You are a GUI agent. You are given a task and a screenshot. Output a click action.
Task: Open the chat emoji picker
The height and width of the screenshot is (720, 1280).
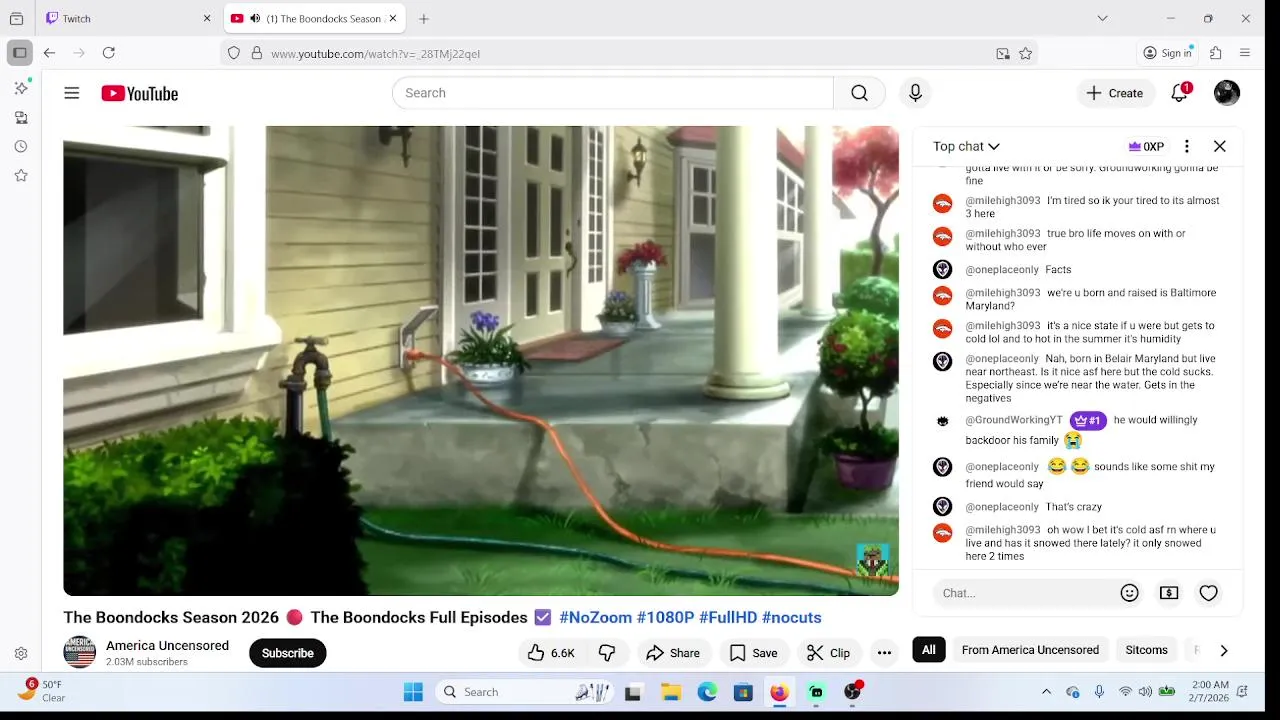(x=1130, y=593)
